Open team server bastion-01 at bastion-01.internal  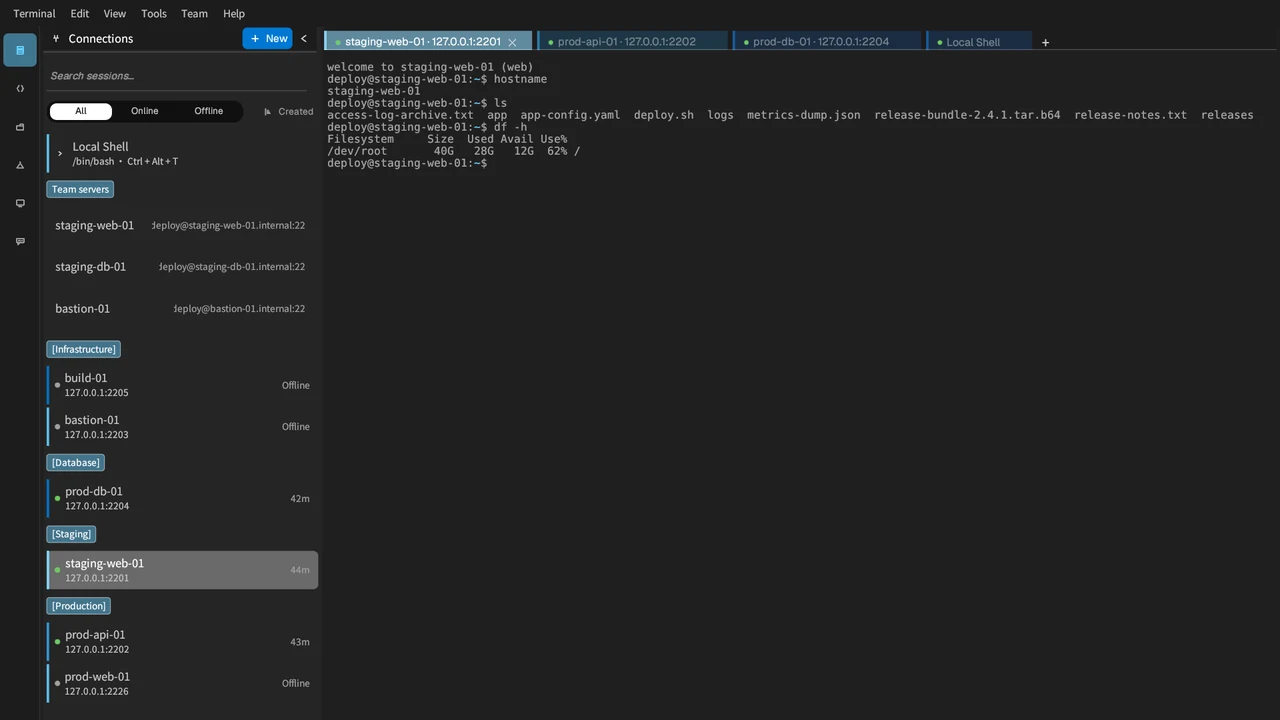point(180,309)
